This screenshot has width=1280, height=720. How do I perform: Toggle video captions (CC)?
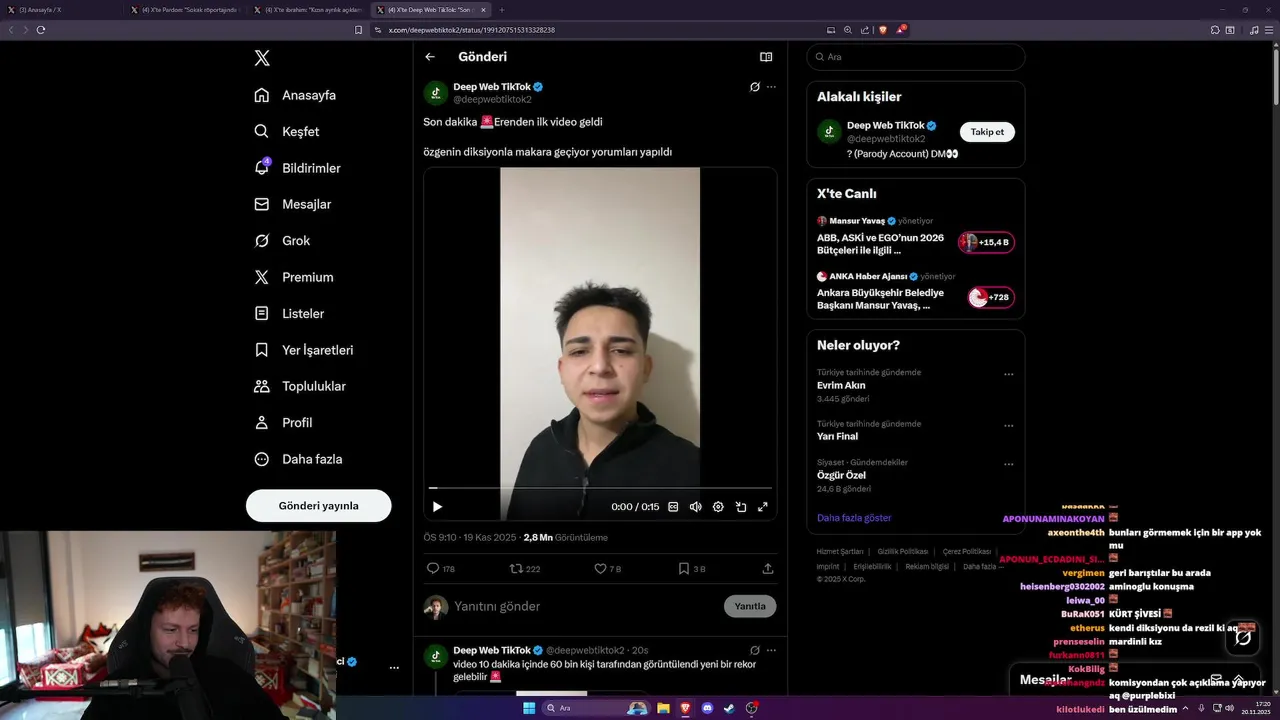tap(673, 507)
